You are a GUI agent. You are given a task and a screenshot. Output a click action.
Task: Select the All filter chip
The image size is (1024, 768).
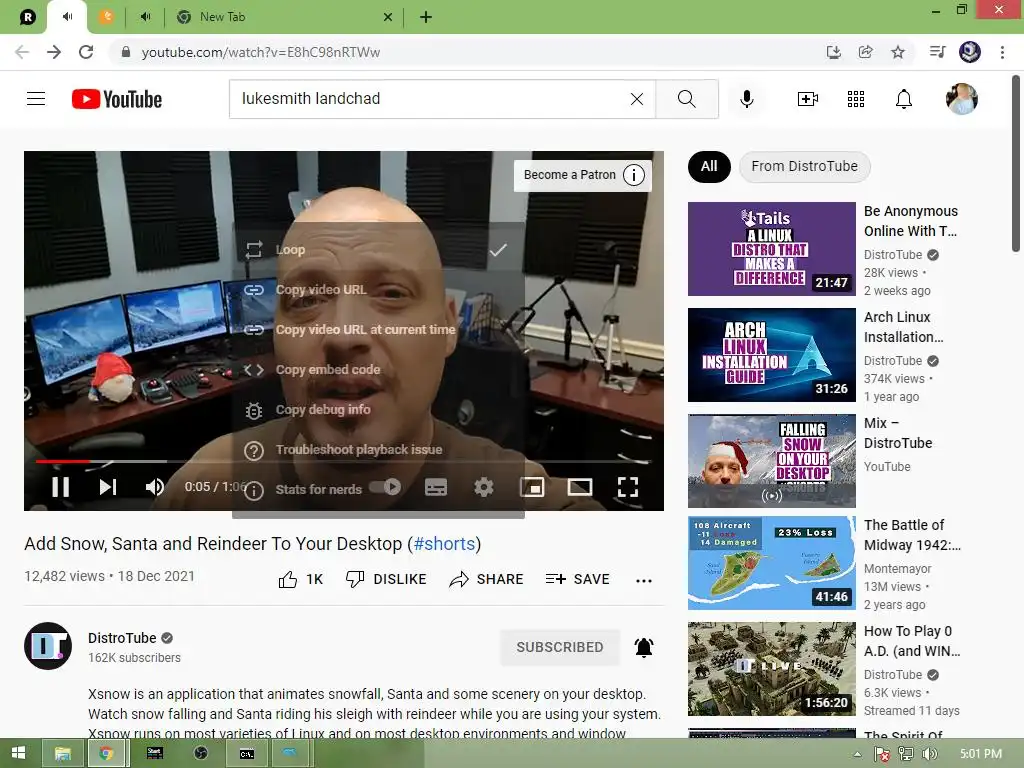pyautogui.click(x=709, y=167)
